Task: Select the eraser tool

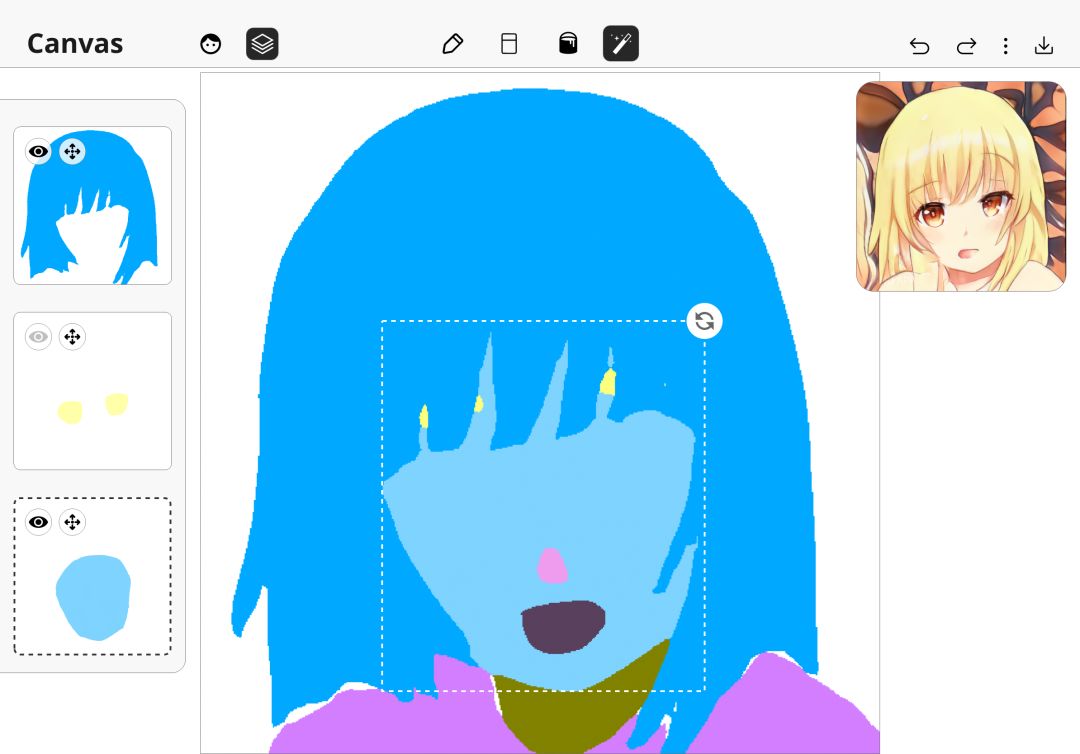Action: click(509, 44)
